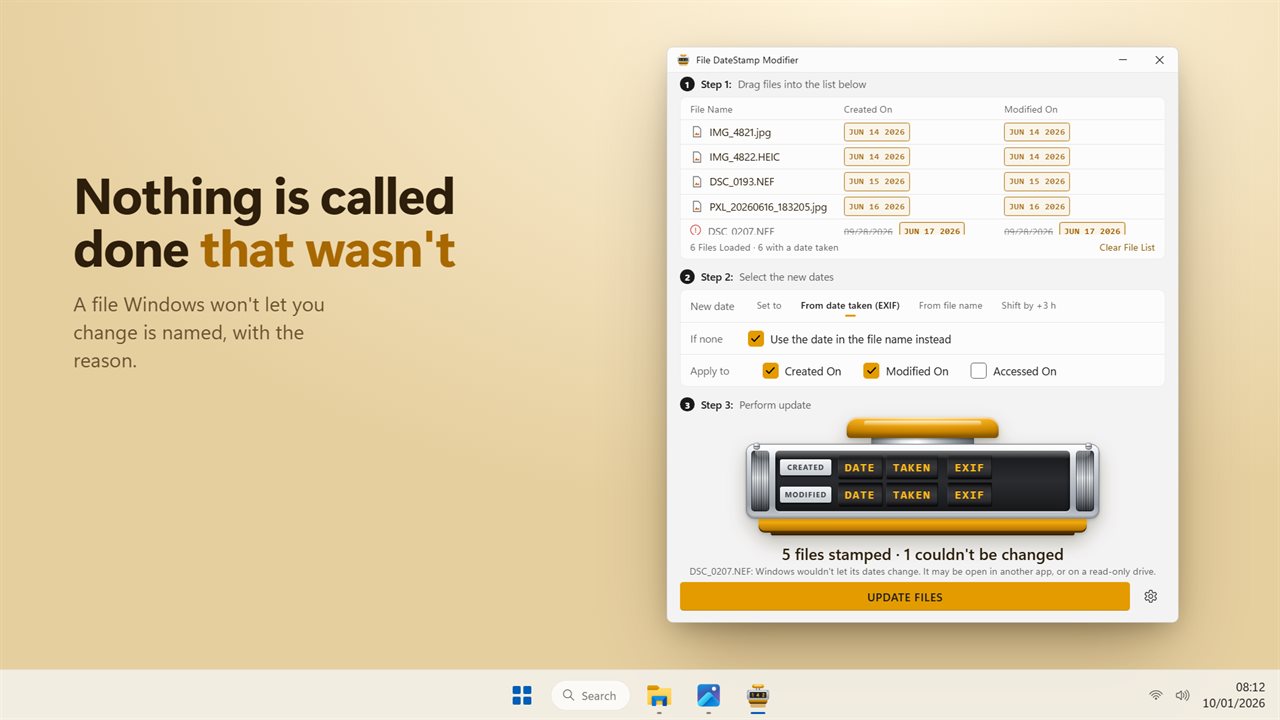Click the red warning icon beside DSC_0207.NEF
1280x720 pixels.
point(697,230)
